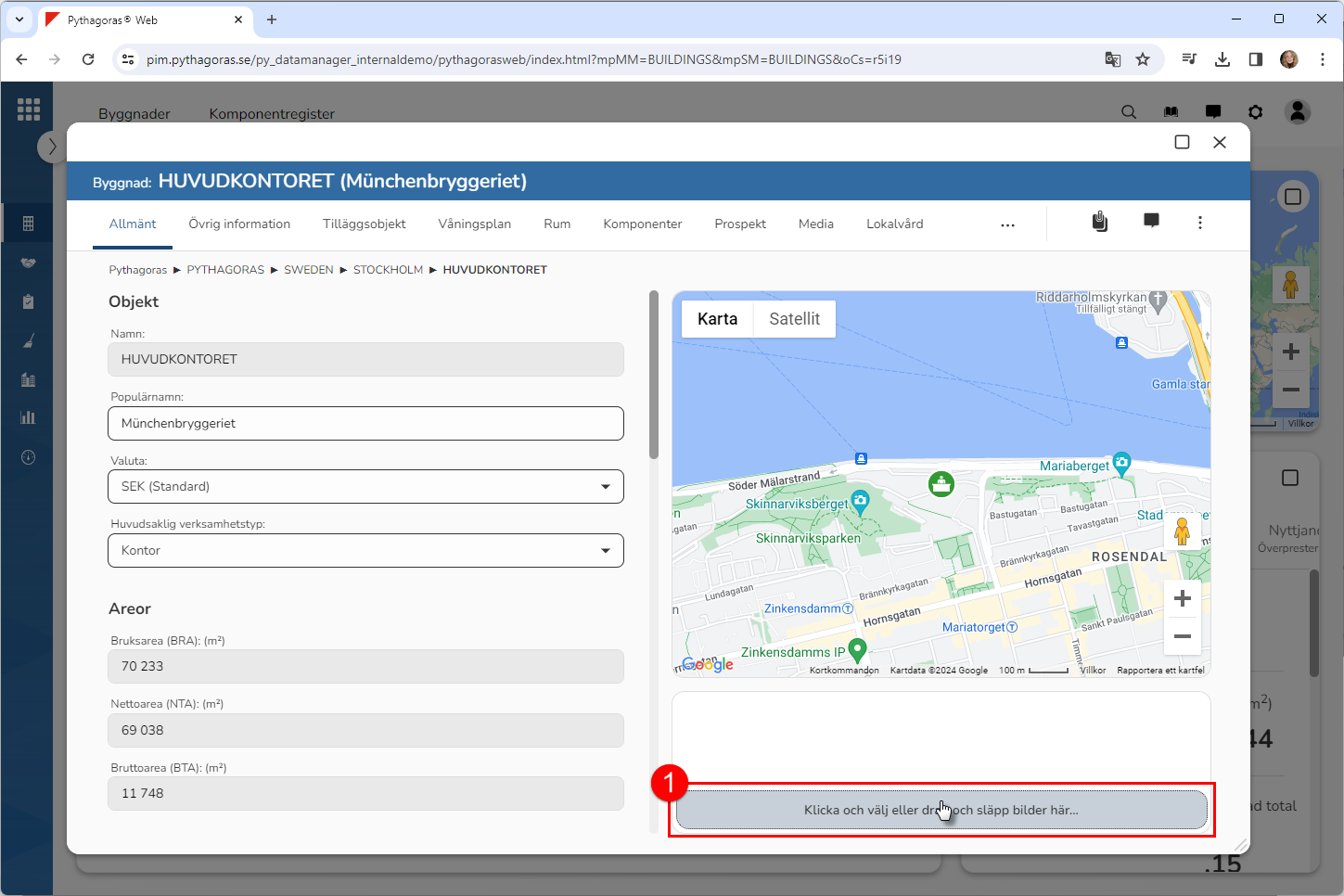Screen dimensions: 1344x896
Task: Click the image upload drop zone button
Action: (941, 810)
